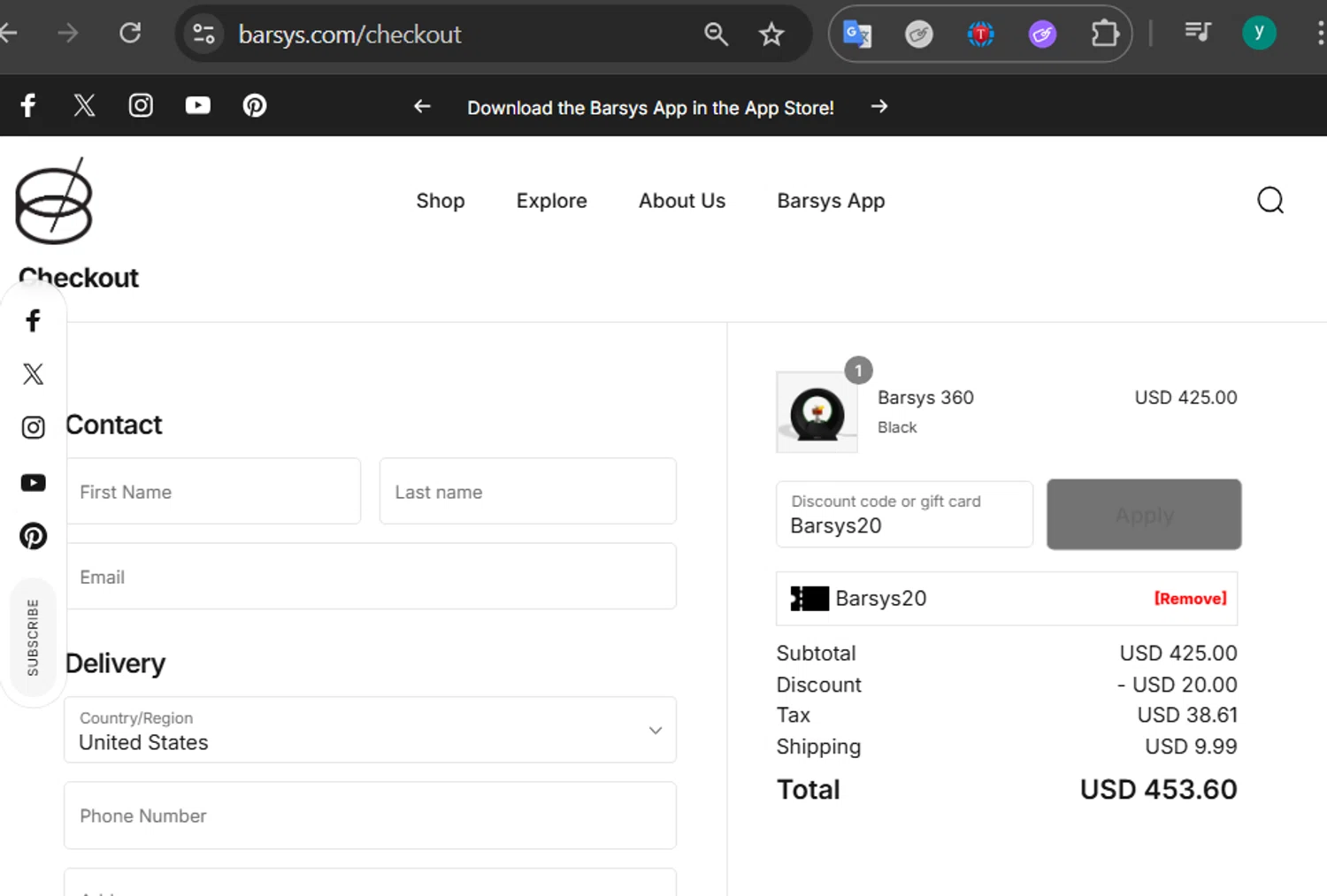
Task: Click X icon in the left floating sidebar
Action: coord(33,374)
